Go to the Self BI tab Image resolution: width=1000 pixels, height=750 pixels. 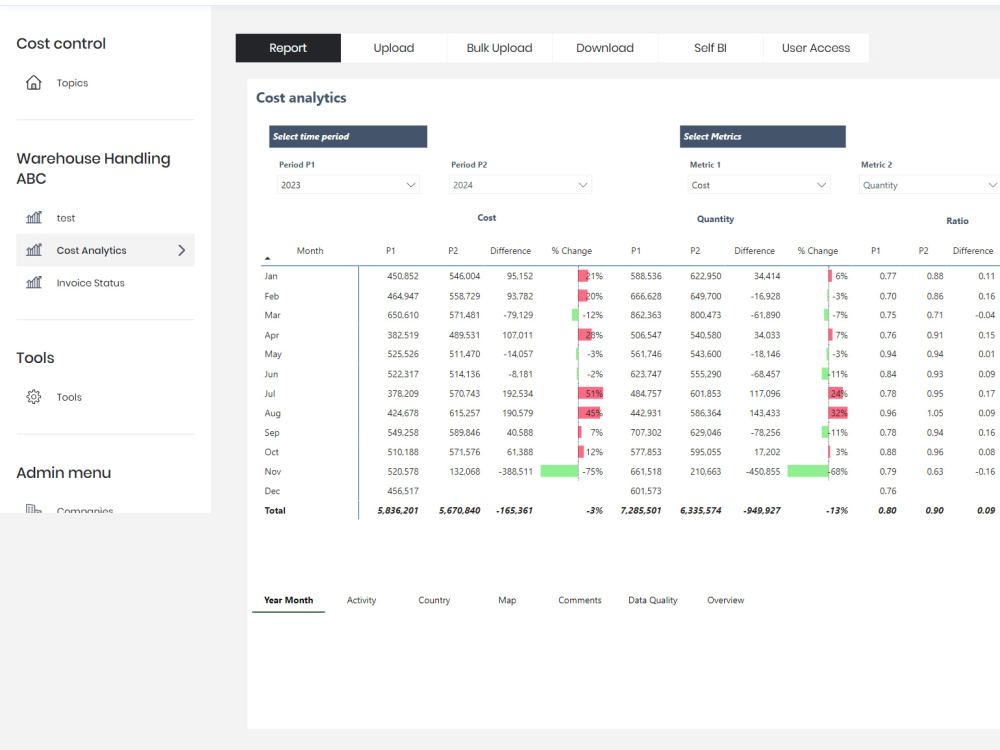pyautogui.click(x=710, y=48)
